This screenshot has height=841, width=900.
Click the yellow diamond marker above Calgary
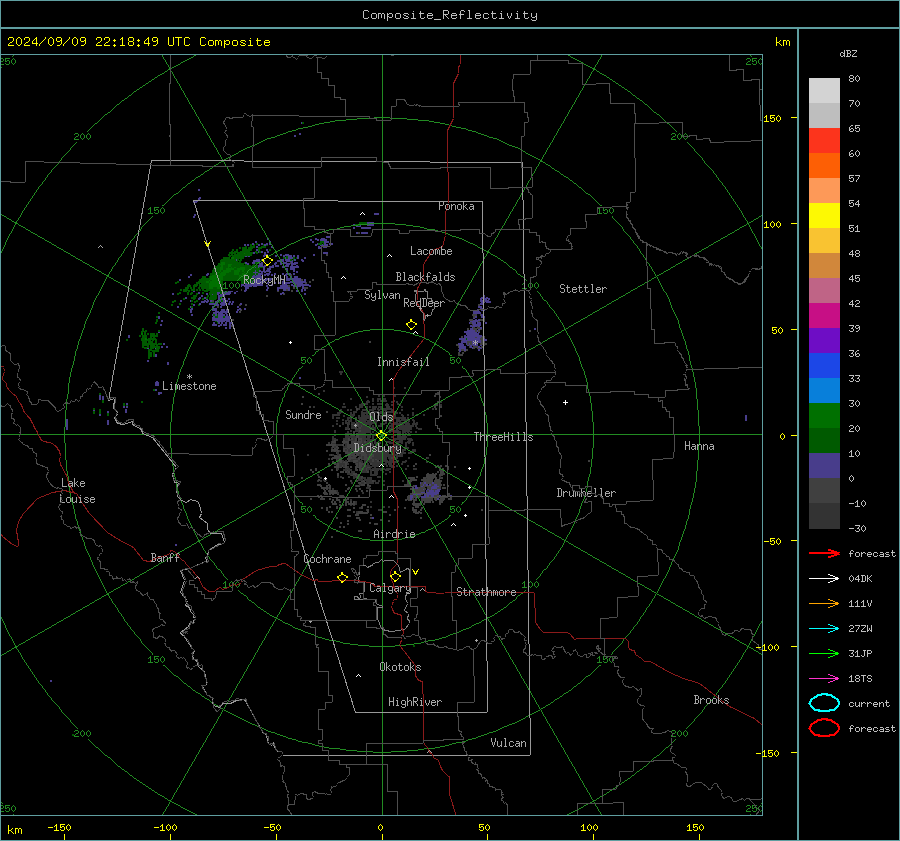[395, 576]
